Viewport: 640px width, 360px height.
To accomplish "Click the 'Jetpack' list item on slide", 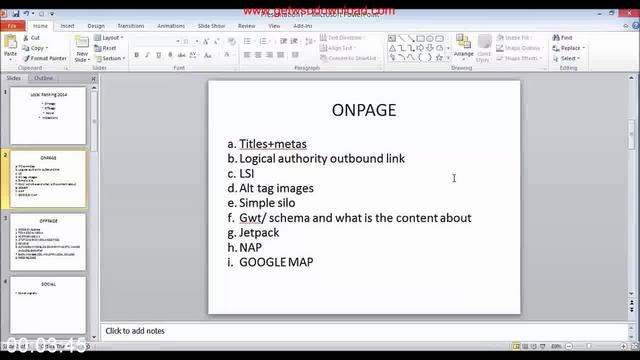I will (259, 233).
